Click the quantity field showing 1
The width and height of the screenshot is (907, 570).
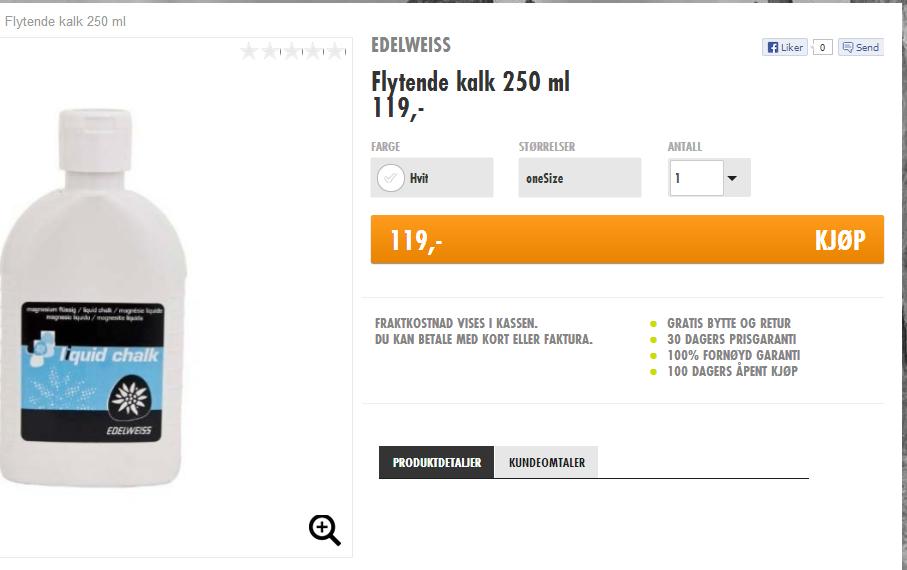(x=696, y=178)
